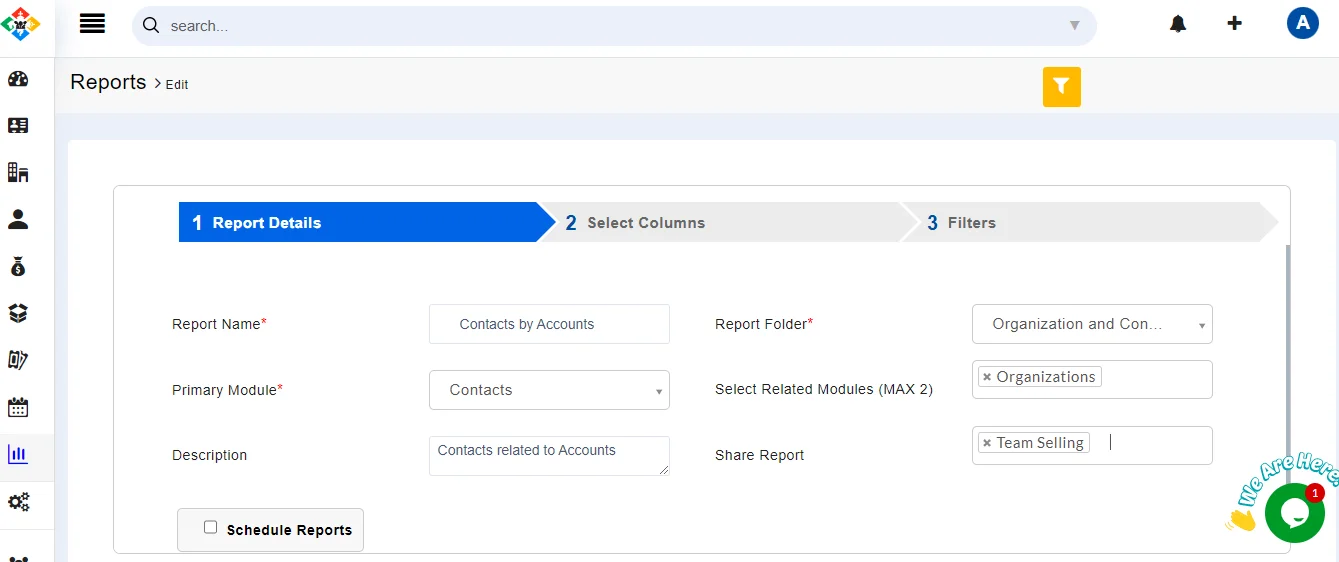
Task: Select the reports bar chart sidebar icon
Action: [x=18, y=454]
